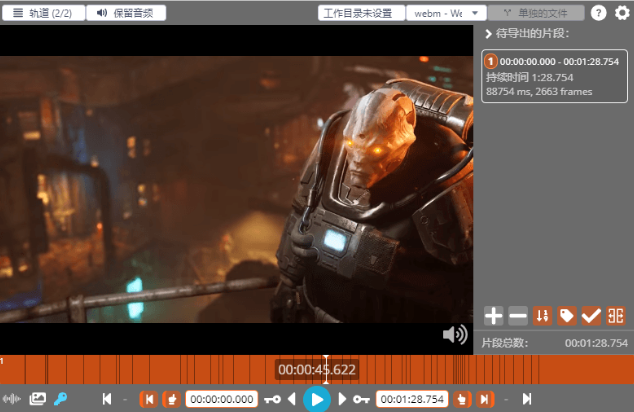This screenshot has height=412, width=634.
Task: Add a new segment with the plus icon
Action: click(493, 316)
